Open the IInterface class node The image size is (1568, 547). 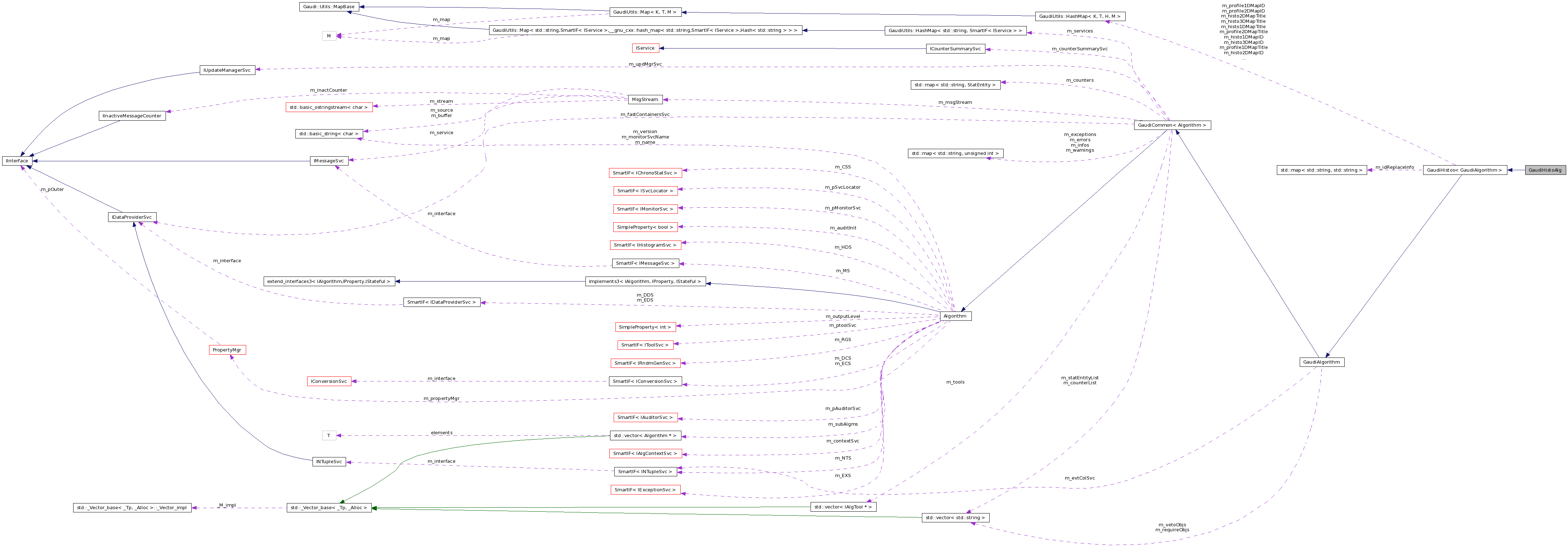[x=16, y=161]
